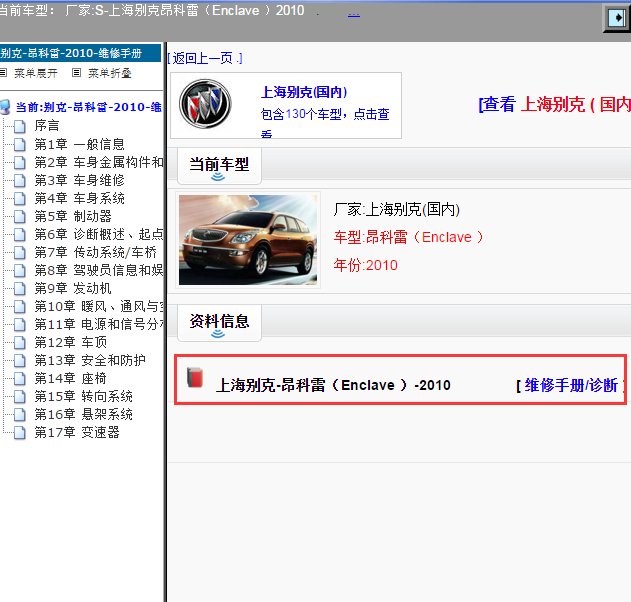Screen dimensions: 631x602
Task: Open 第15章 转向系统
Action: pyautogui.click(x=84, y=397)
